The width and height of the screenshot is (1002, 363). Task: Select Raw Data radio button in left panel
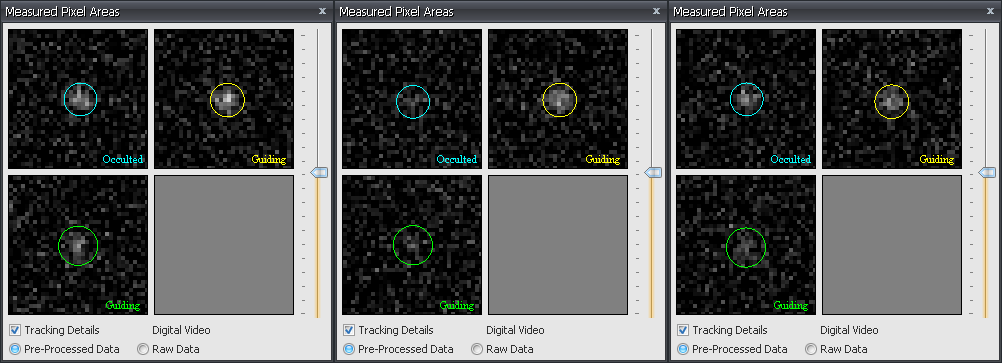(144, 349)
